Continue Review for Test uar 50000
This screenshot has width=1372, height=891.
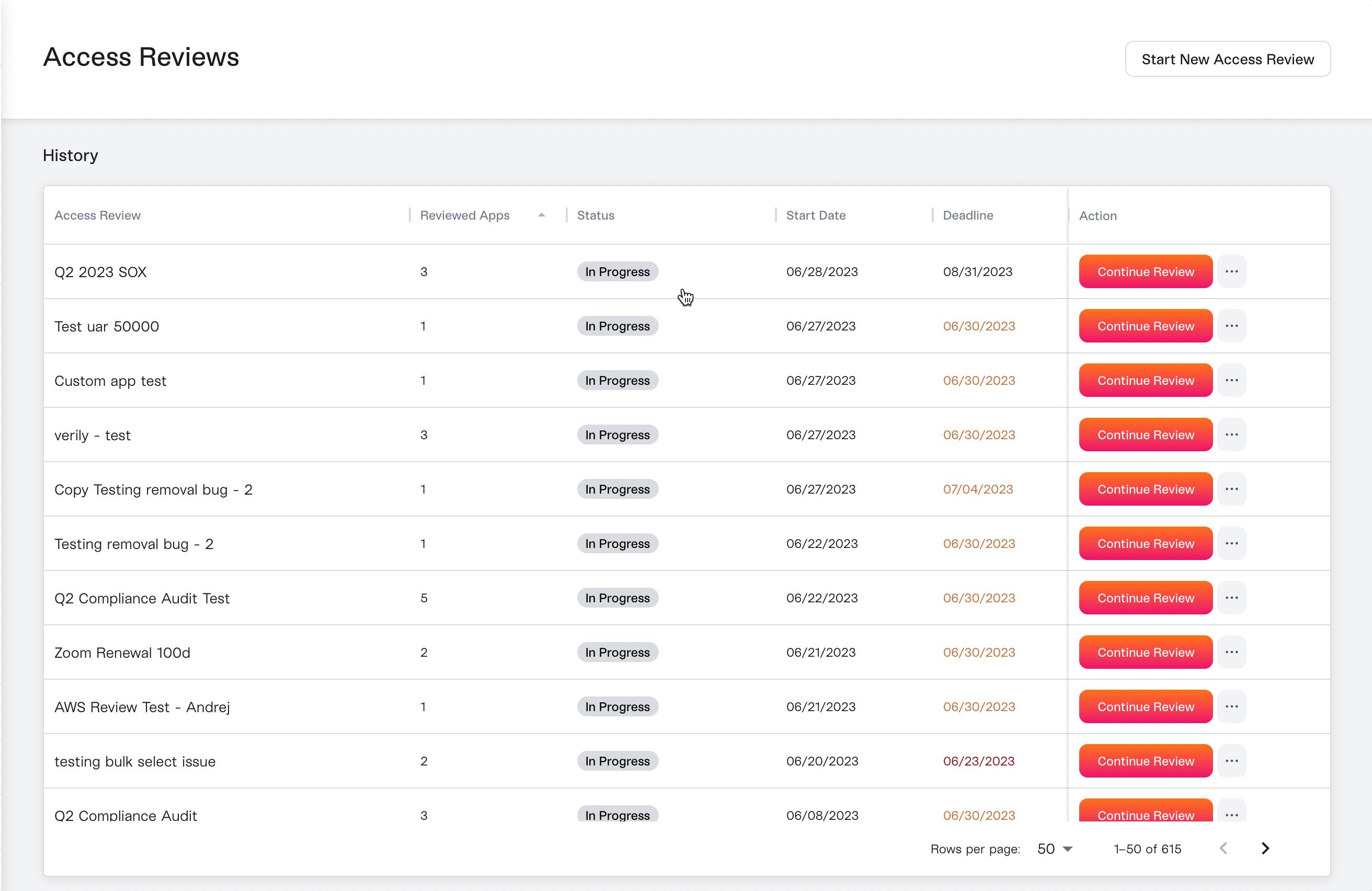point(1146,326)
